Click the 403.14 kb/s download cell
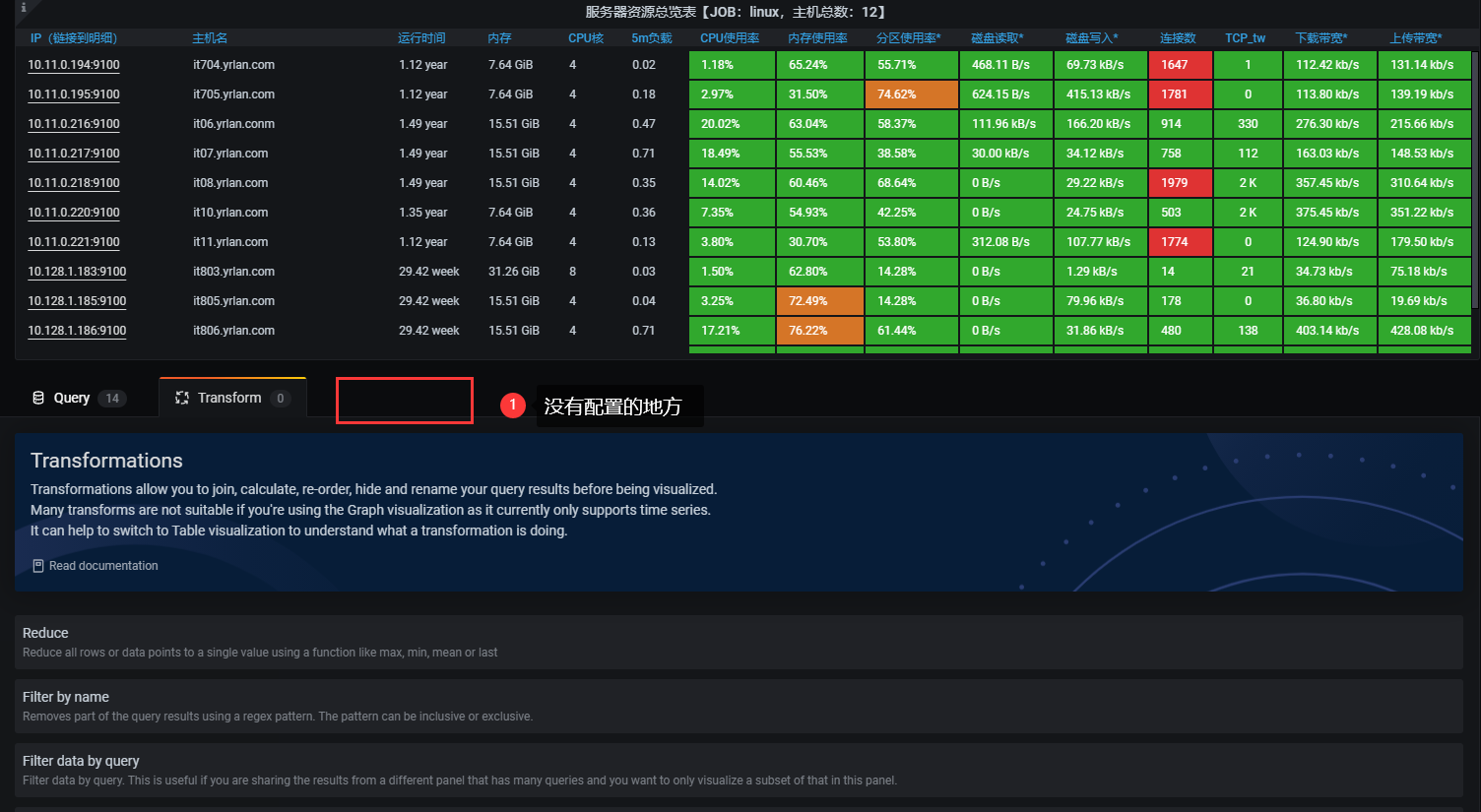1481x812 pixels. tap(1330, 331)
